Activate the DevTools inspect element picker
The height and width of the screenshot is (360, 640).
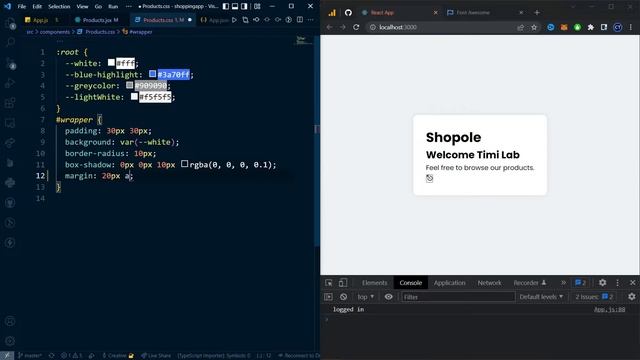329,283
